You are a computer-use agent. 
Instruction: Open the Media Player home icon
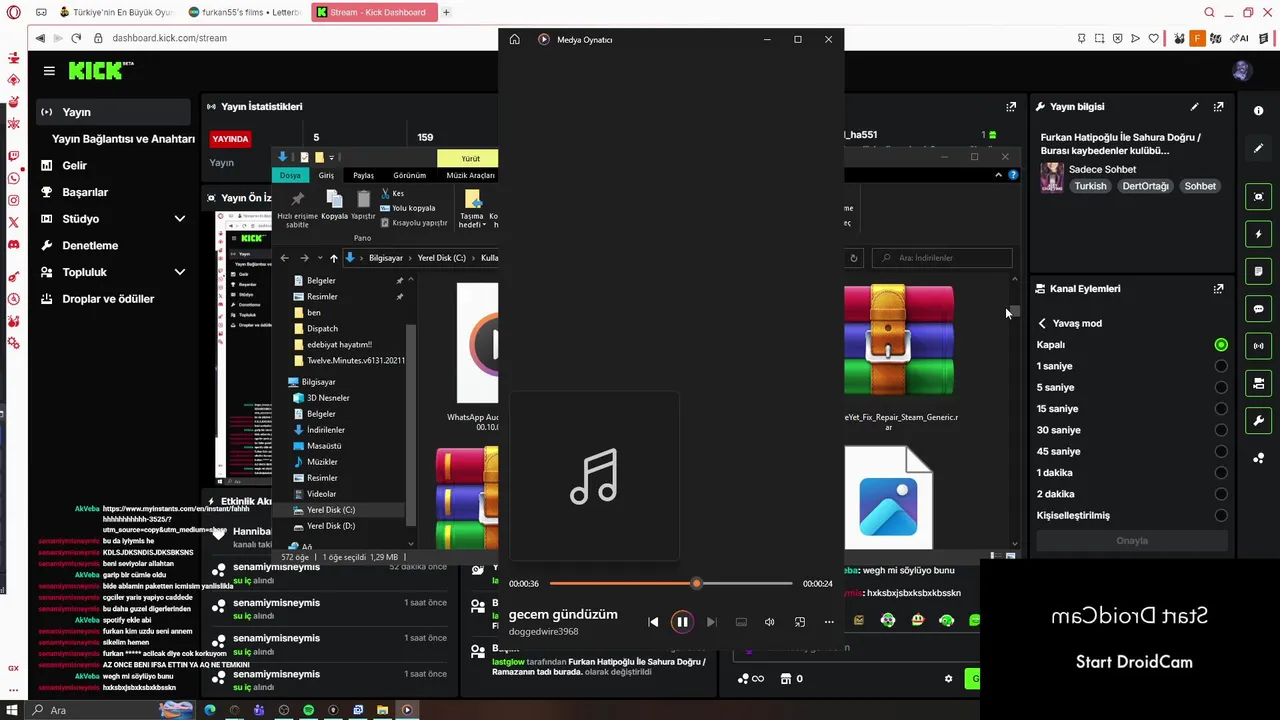(x=514, y=39)
